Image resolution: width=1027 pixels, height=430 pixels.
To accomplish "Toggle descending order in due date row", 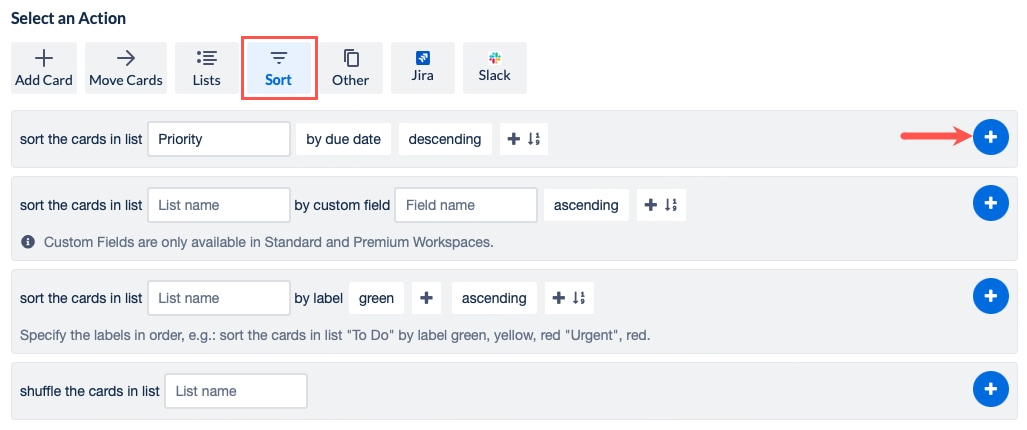I will pyautogui.click(x=444, y=139).
